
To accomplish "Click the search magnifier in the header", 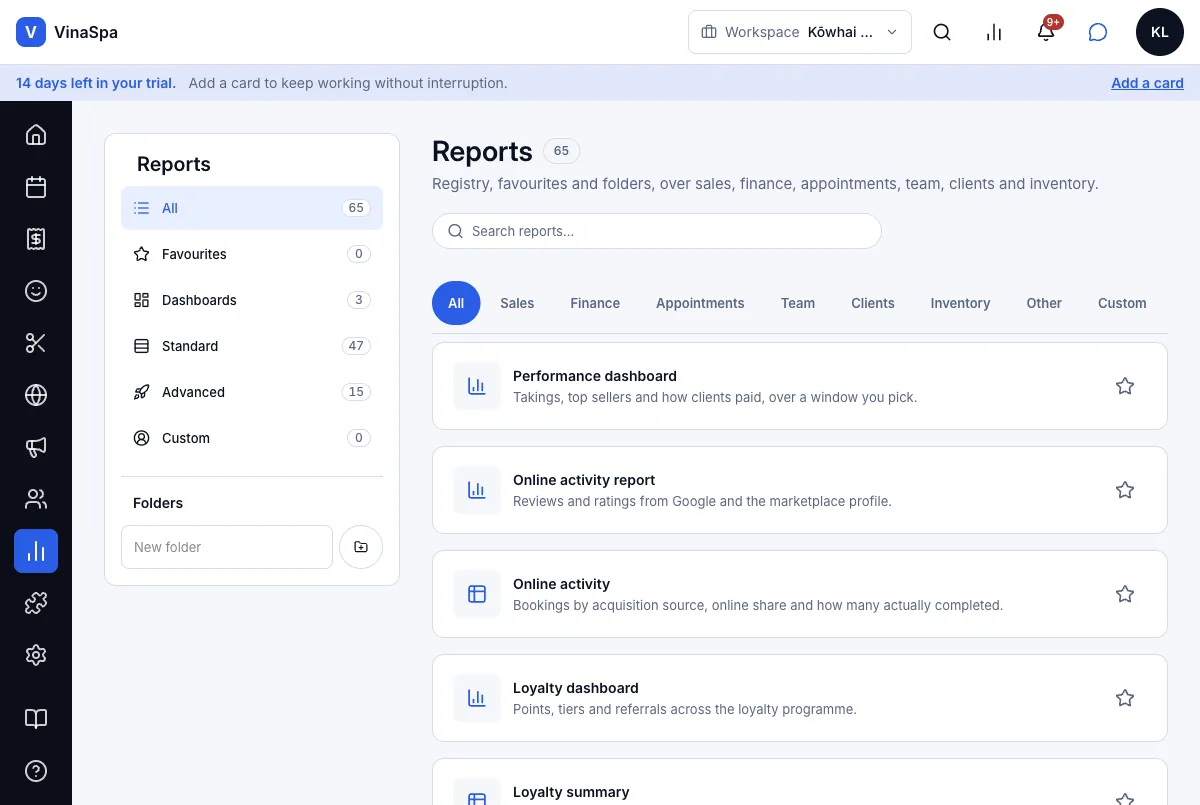I will [942, 32].
